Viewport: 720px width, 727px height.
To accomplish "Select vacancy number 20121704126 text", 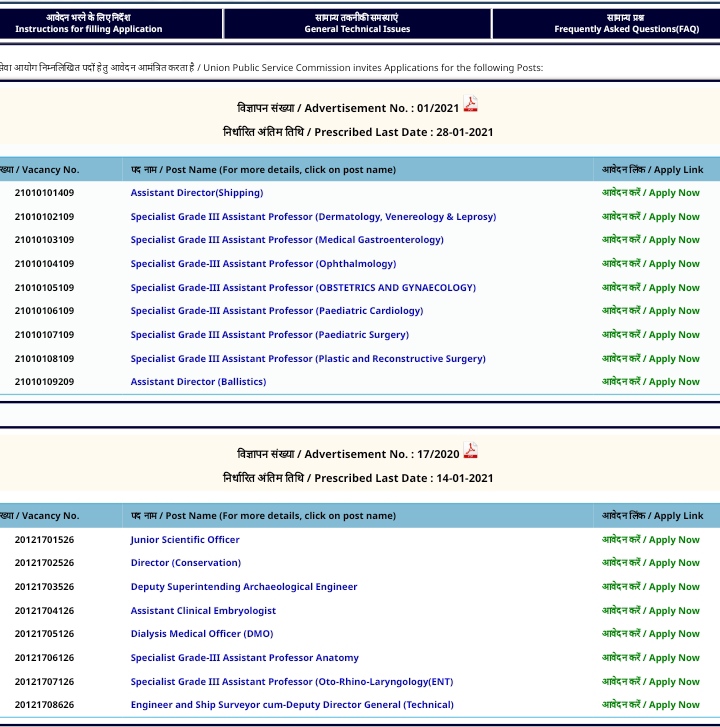I will tap(45, 611).
